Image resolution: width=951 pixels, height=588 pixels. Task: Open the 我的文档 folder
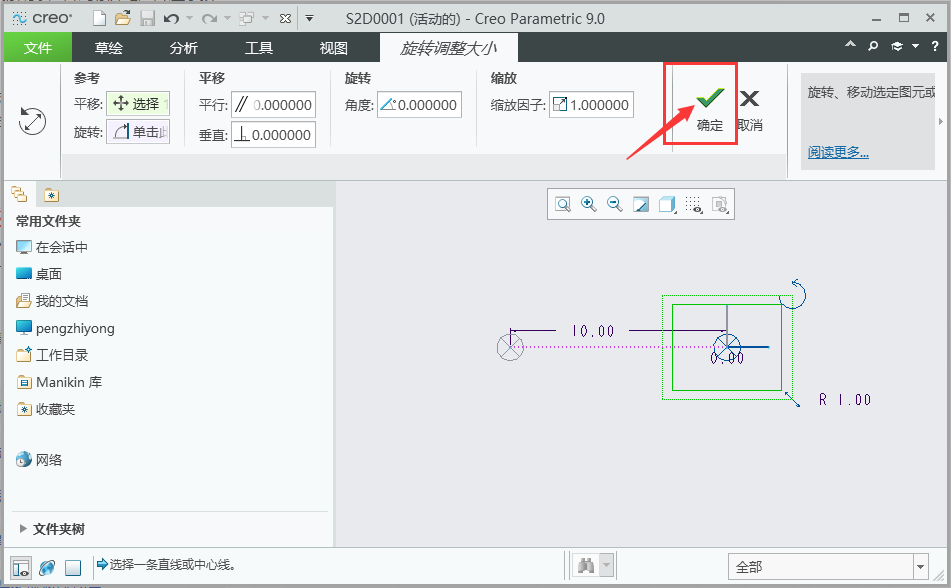coord(52,301)
